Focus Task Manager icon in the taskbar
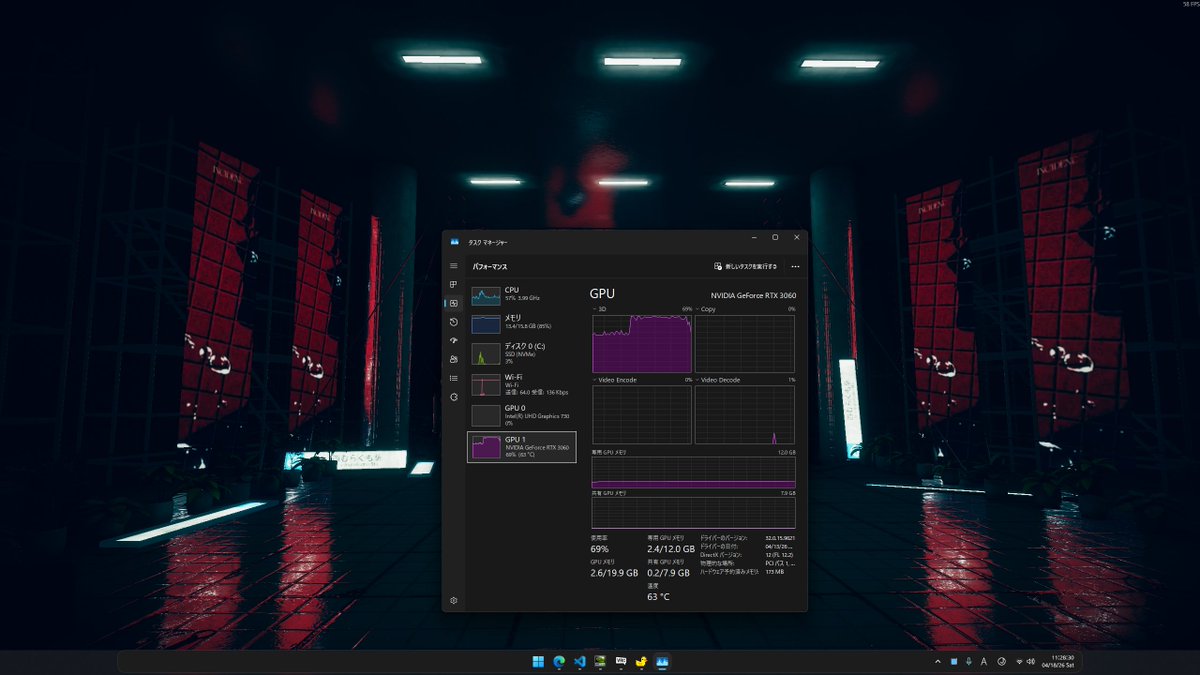This screenshot has height=675, width=1200. tap(661, 661)
